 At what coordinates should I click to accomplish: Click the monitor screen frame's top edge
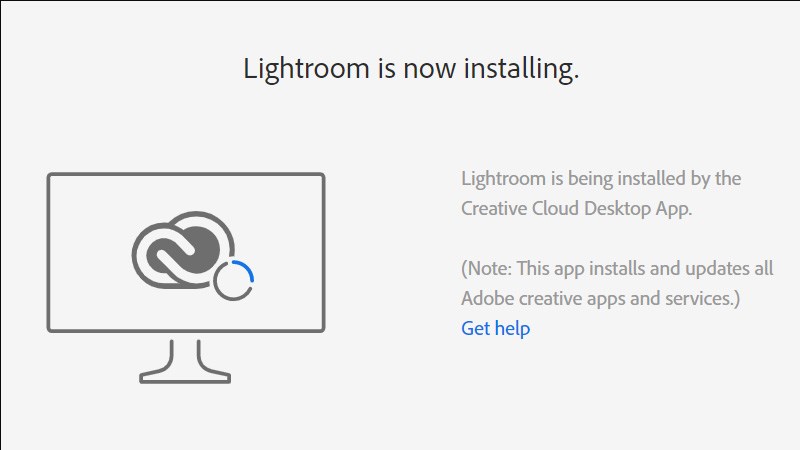point(186,176)
